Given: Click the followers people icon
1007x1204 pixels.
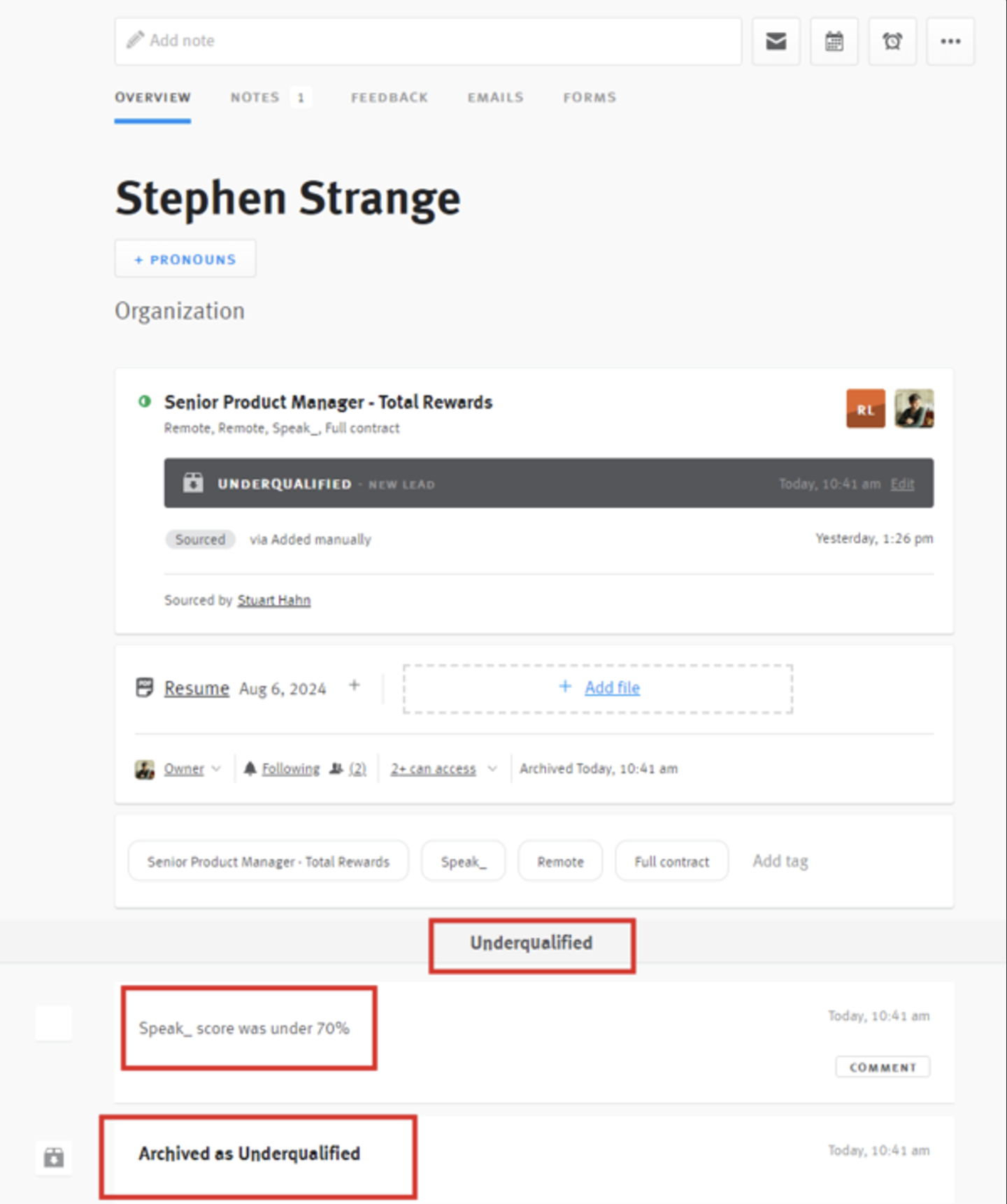Looking at the screenshot, I should coord(336,768).
